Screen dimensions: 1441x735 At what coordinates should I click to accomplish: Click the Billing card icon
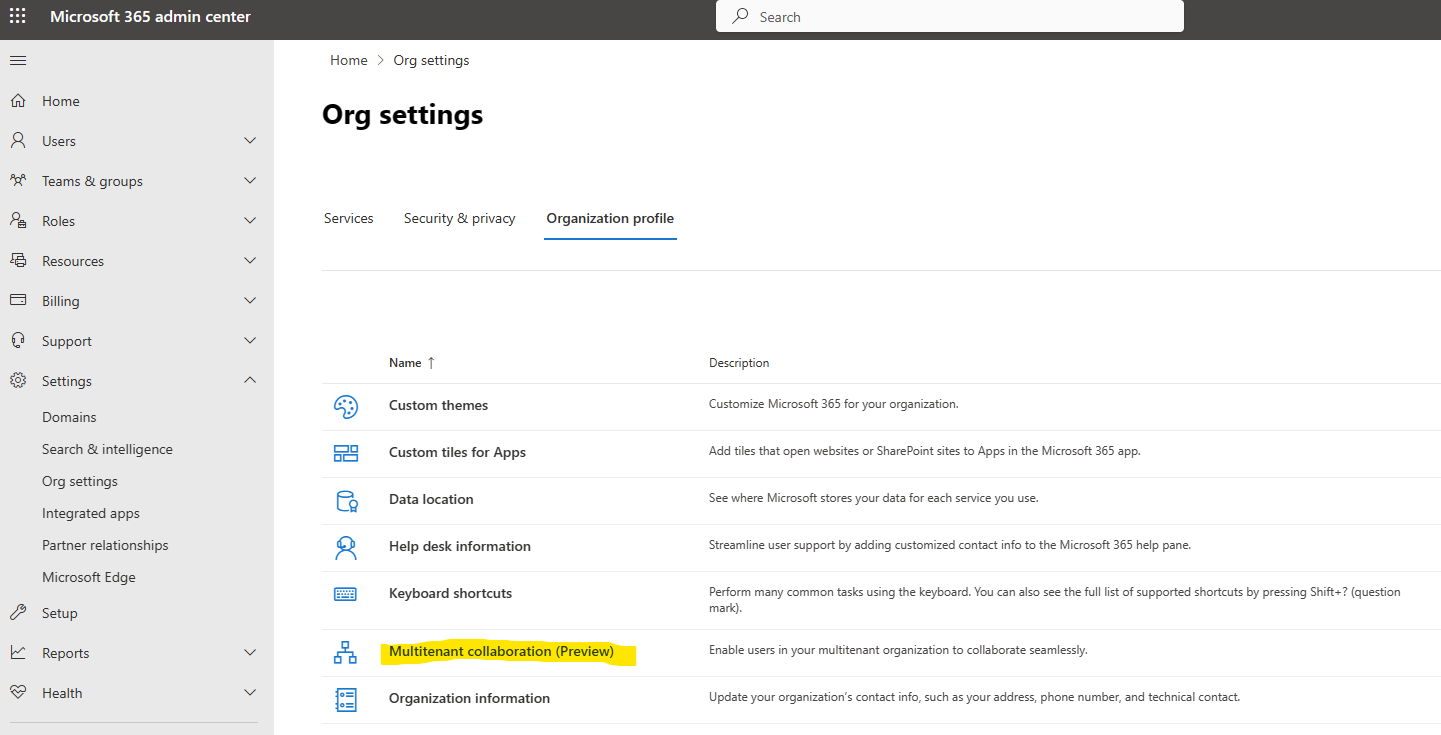(18, 301)
